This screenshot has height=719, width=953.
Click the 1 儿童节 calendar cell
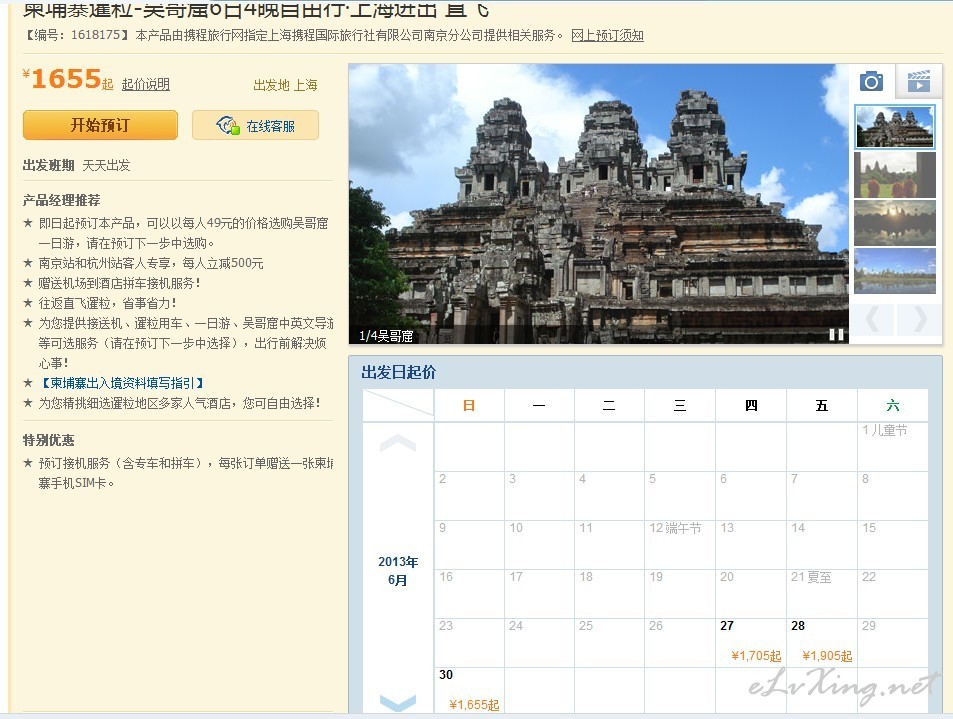892,447
